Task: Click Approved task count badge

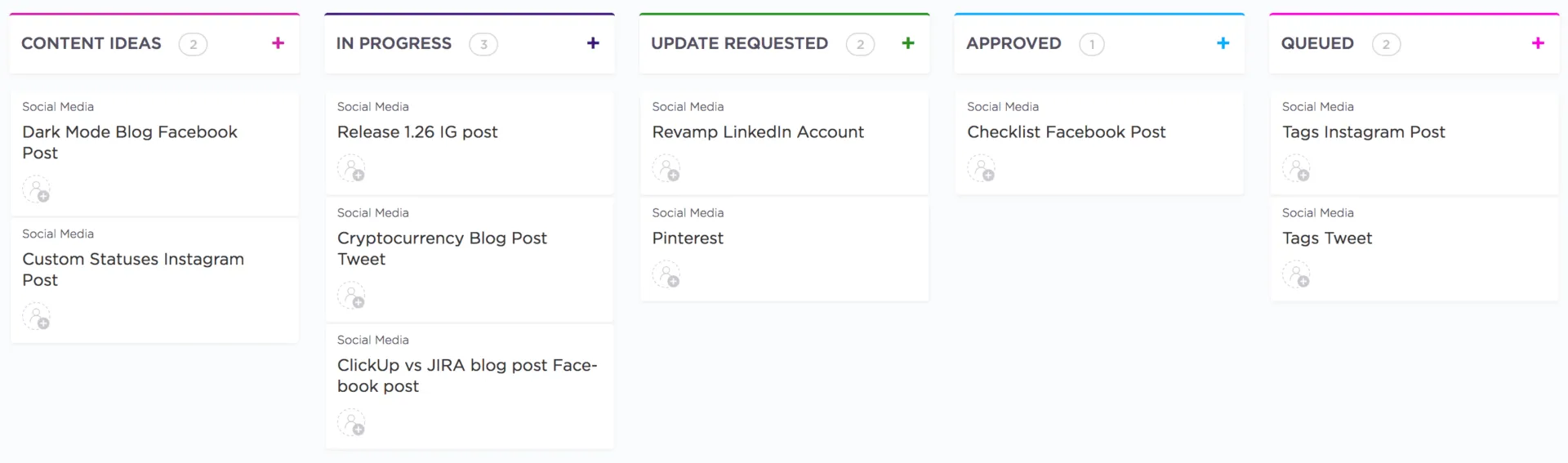Action: click(x=1092, y=44)
